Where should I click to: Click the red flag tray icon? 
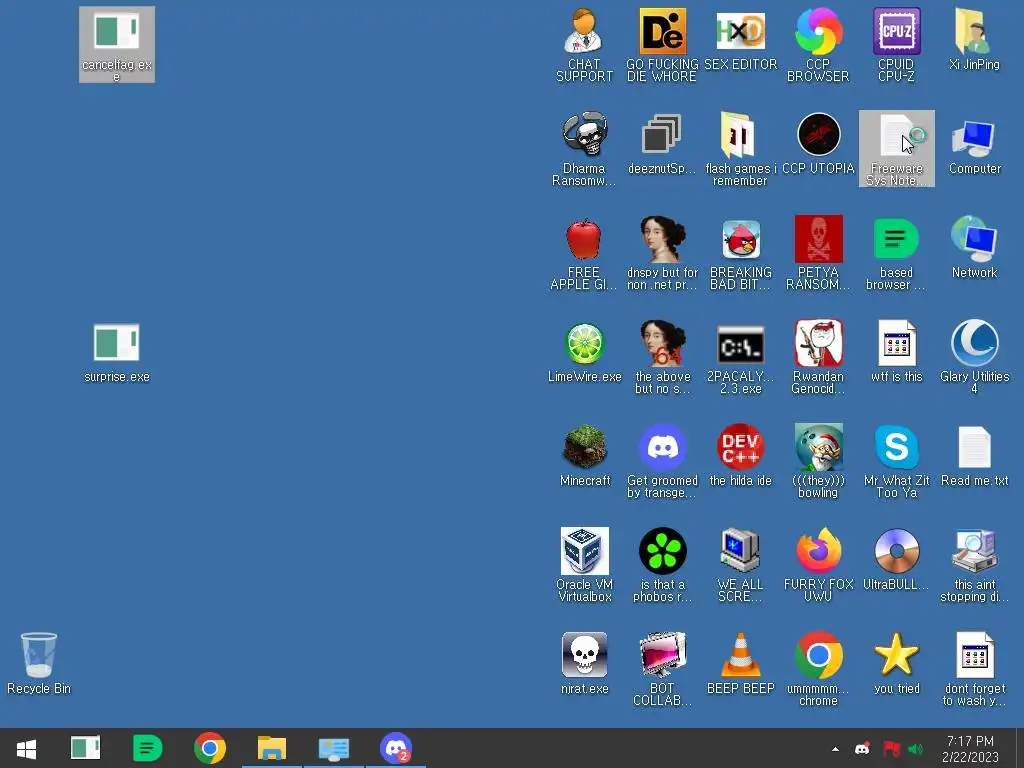(x=891, y=749)
